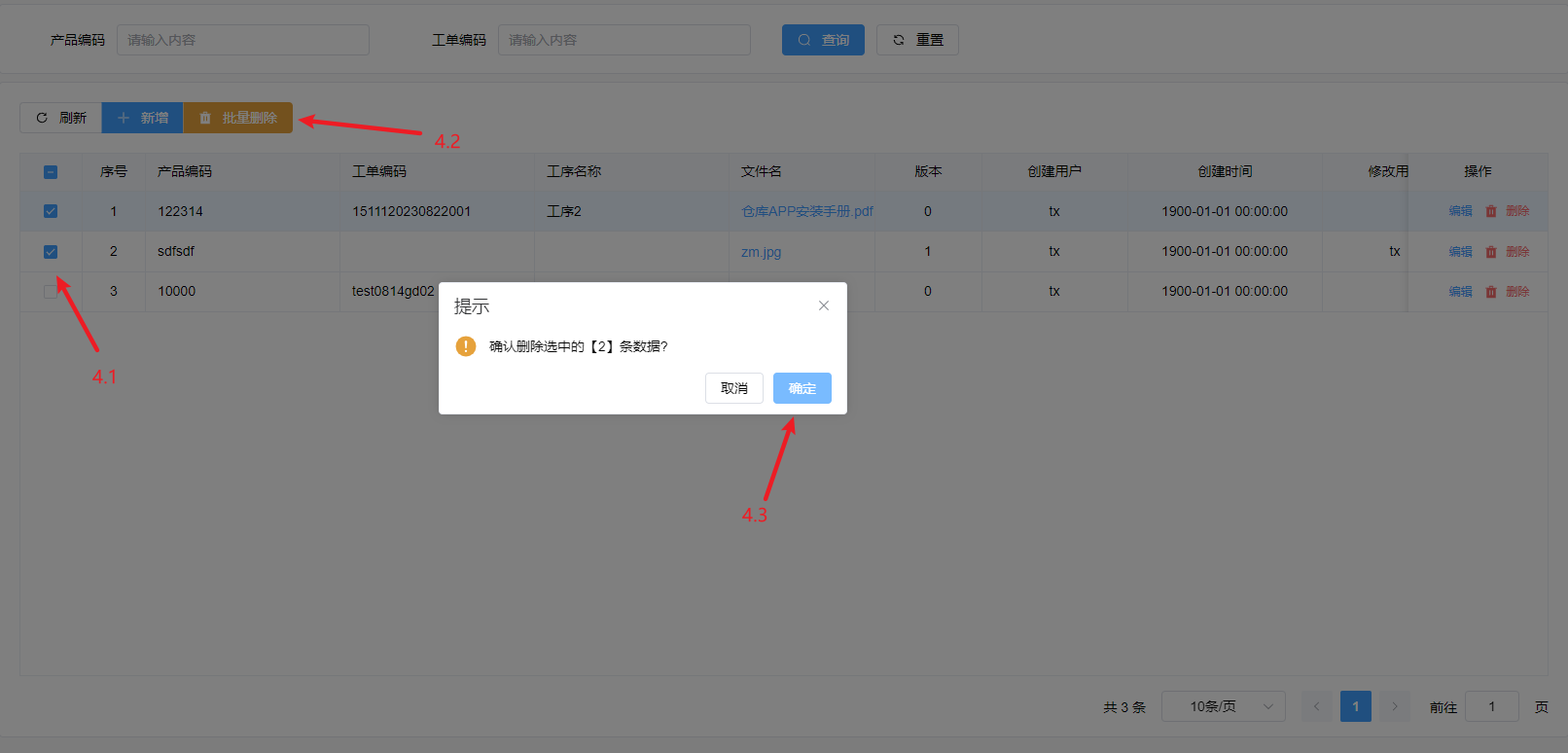Viewport: 1568px width, 753px height.
Task: Check the checkbox for row 10000
Action: pyautogui.click(x=51, y=292)
